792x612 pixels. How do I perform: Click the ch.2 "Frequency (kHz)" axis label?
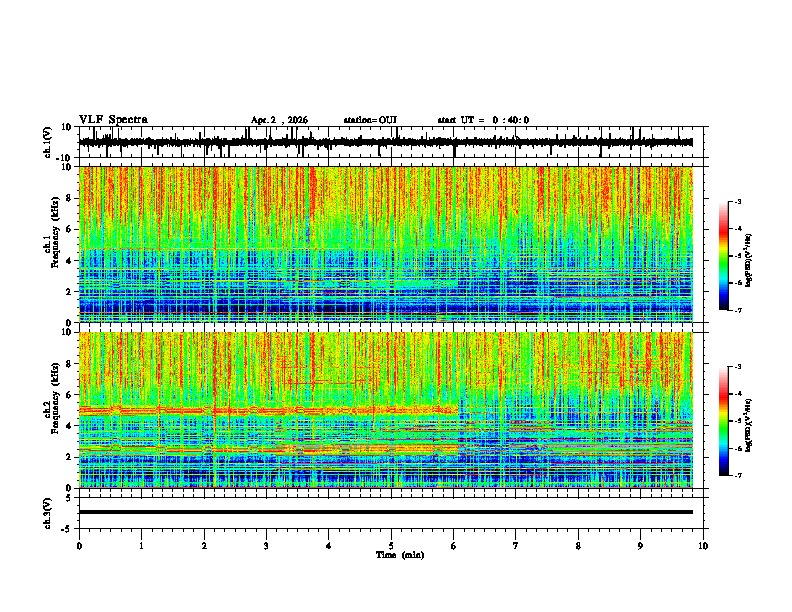[55, 398]
